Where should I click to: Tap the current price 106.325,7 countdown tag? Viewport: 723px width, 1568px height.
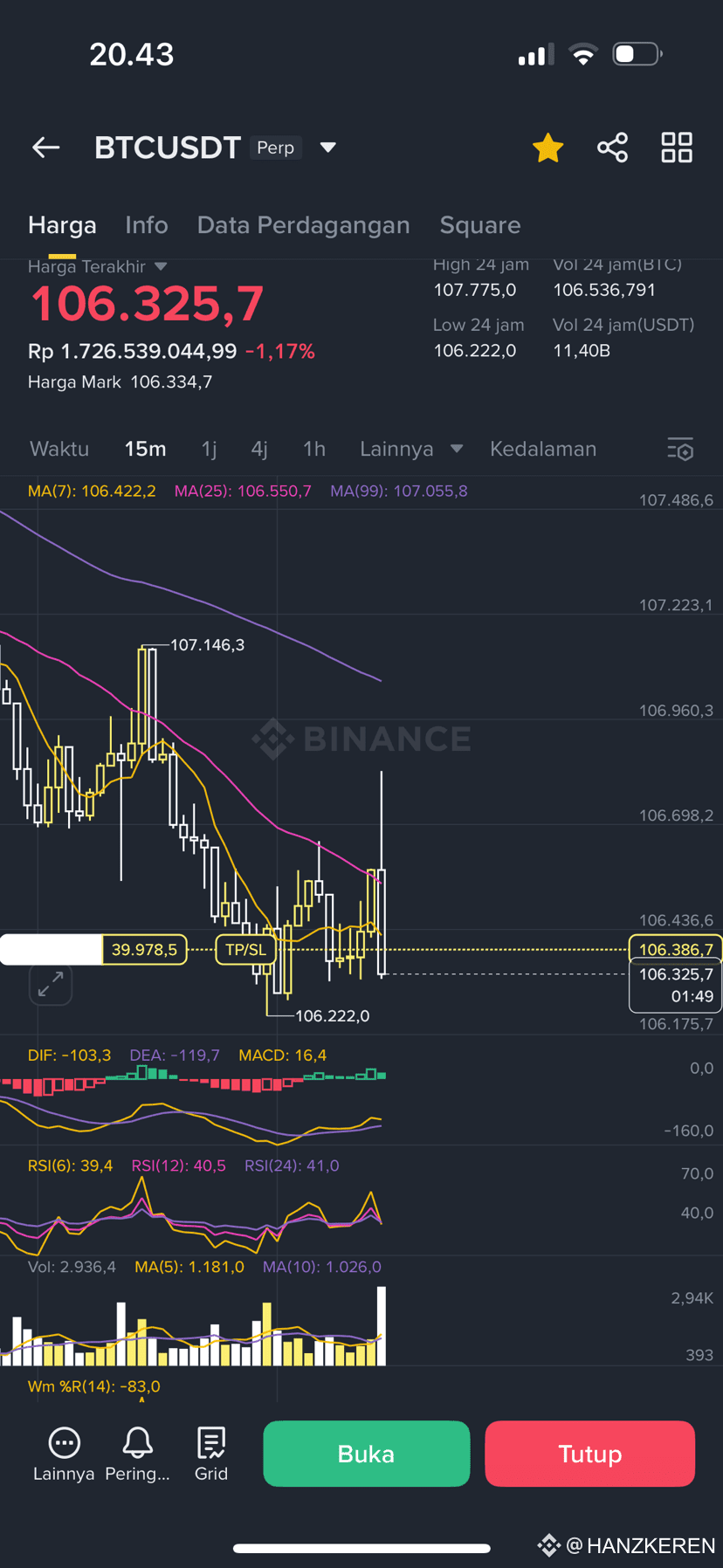click(x=676, y=986)
